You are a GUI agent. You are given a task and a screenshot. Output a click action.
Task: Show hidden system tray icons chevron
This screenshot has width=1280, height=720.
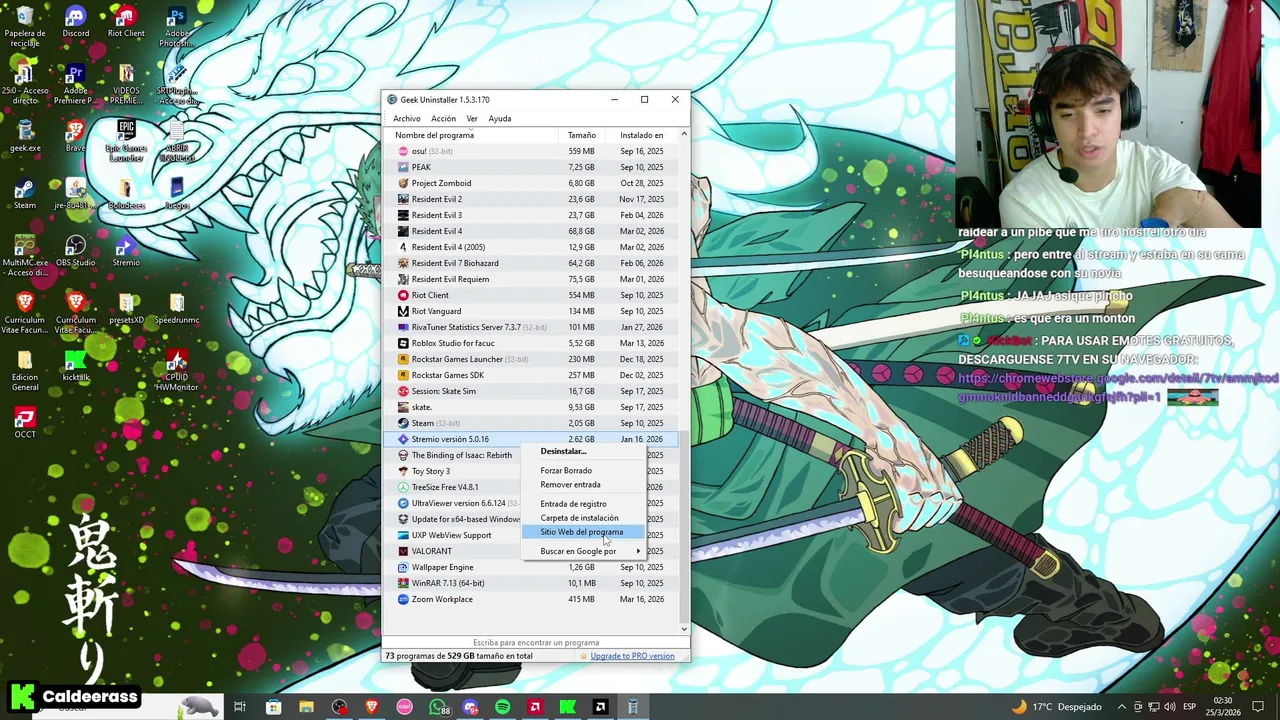1122,707
